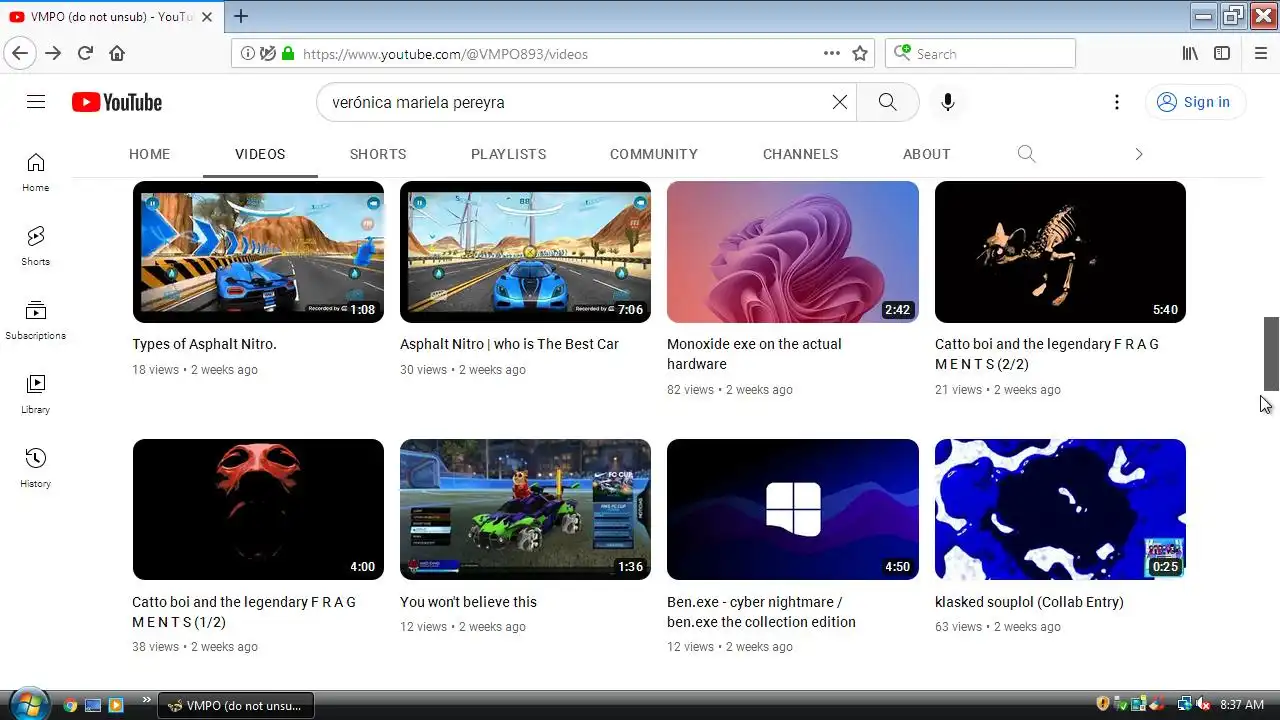The height and width of the screenshot is (720, 1280).
Task: Open title 'Monoxide exe on the actual hardware'
Action: click(754, 354)
